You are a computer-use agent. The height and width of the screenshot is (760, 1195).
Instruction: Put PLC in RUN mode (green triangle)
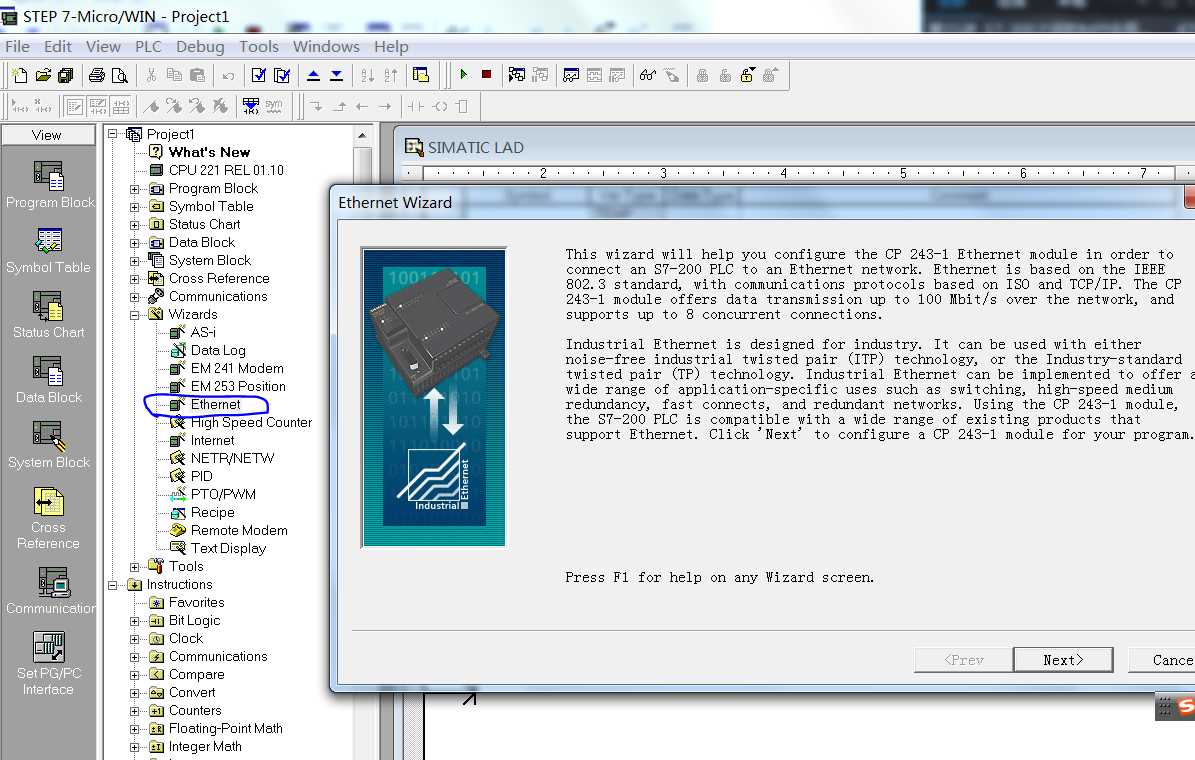(x=463, y=75)
